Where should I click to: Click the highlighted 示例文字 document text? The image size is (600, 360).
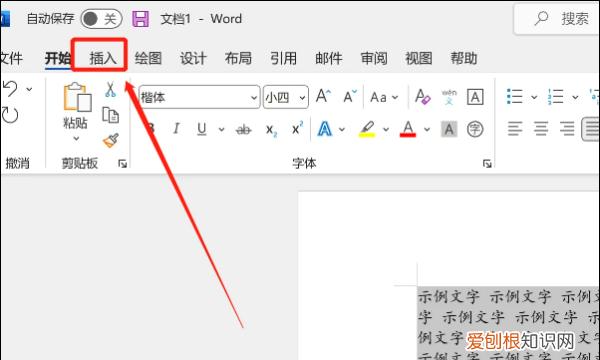509,323
